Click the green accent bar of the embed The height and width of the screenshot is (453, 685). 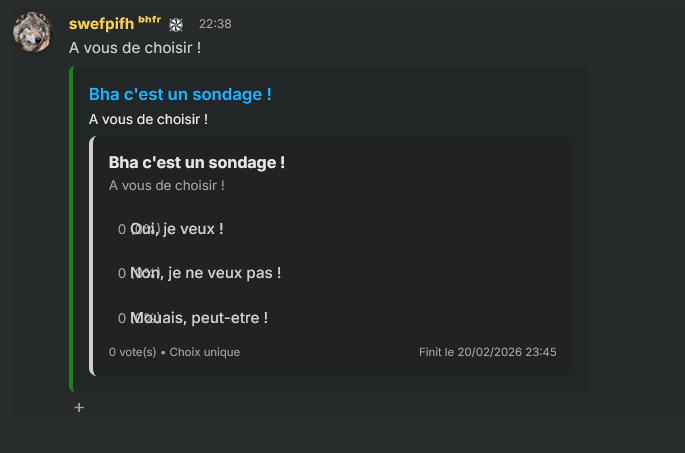click(71, 228)
